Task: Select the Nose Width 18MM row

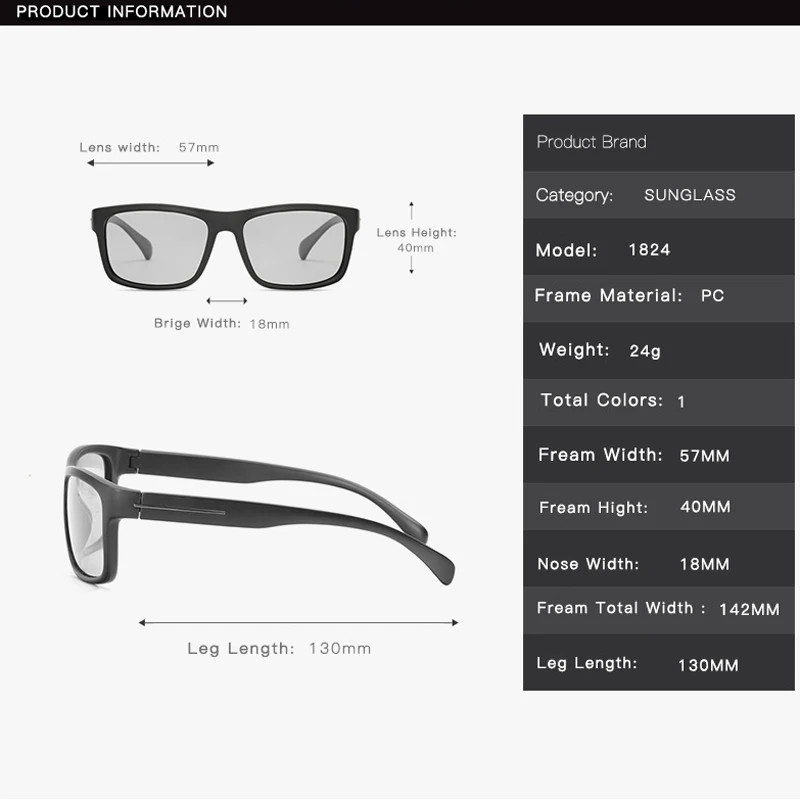Action: coord(659,558)
